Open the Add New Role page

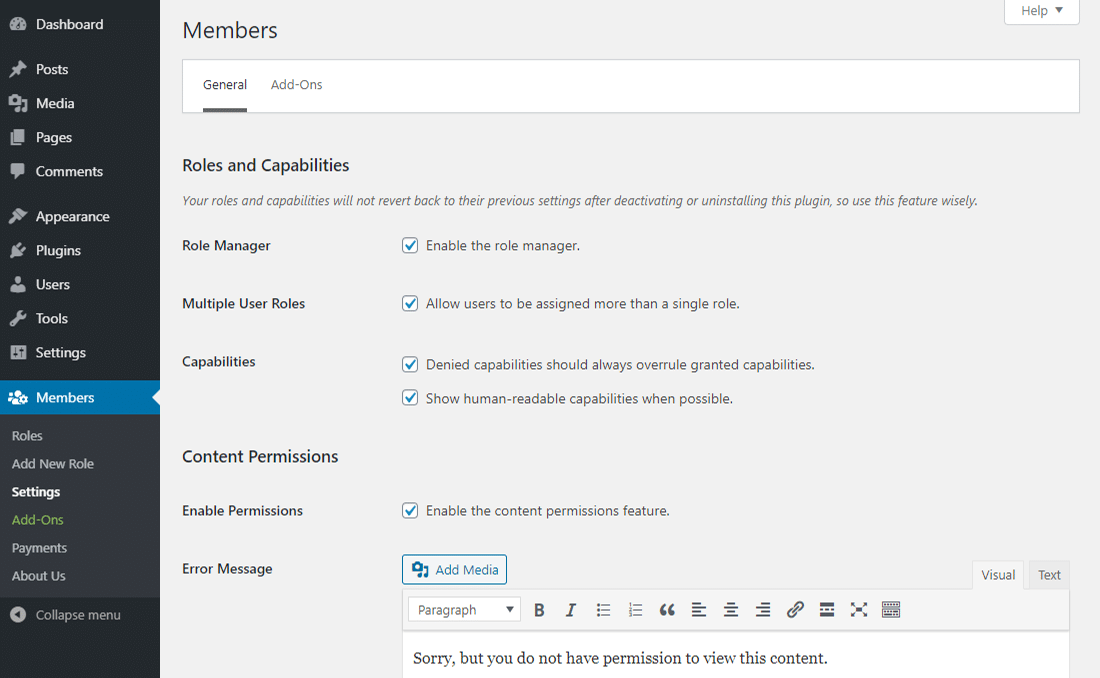52,463
